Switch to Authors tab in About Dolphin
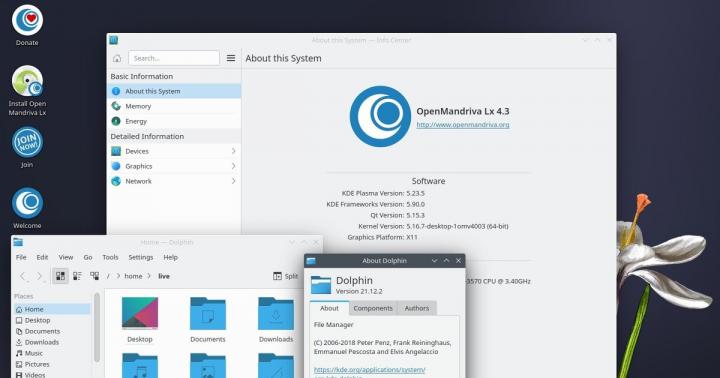Screen dimensions: 720x378 coord(416,308)
